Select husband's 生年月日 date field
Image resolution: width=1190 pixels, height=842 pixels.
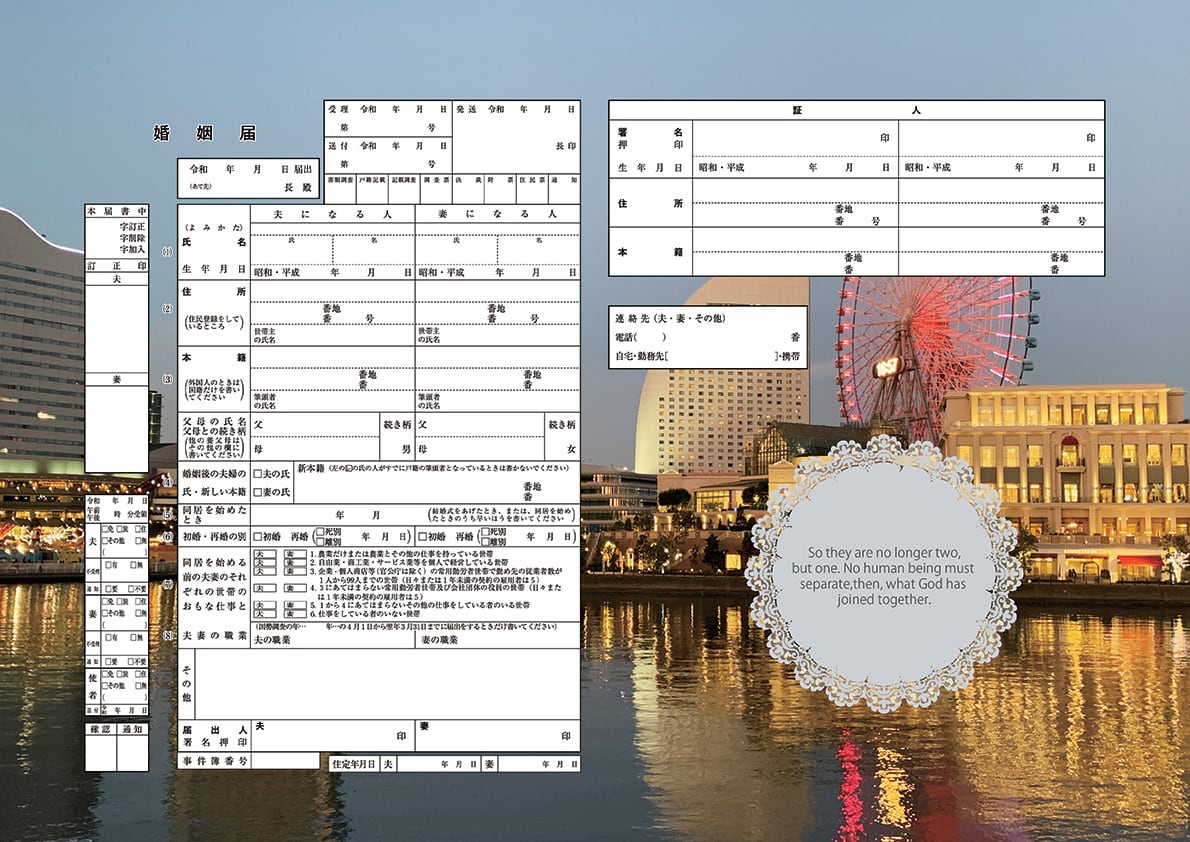(332, 272)
